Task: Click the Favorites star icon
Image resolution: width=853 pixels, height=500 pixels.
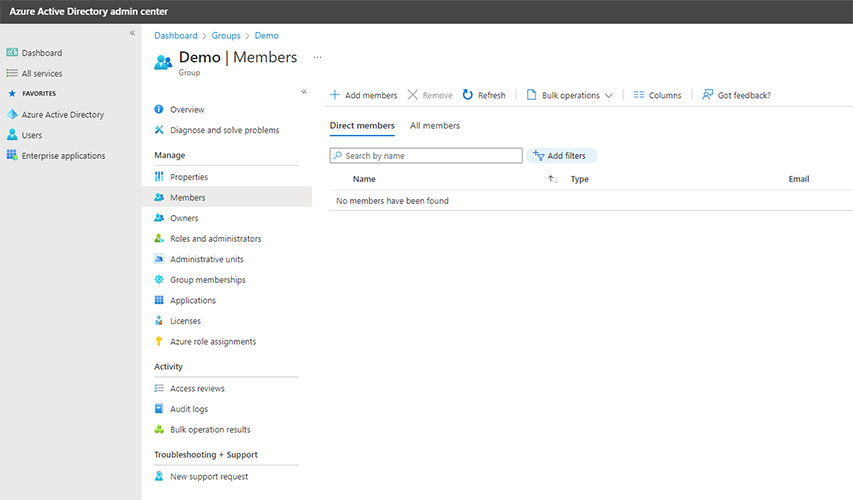Action: coord(12,94)
